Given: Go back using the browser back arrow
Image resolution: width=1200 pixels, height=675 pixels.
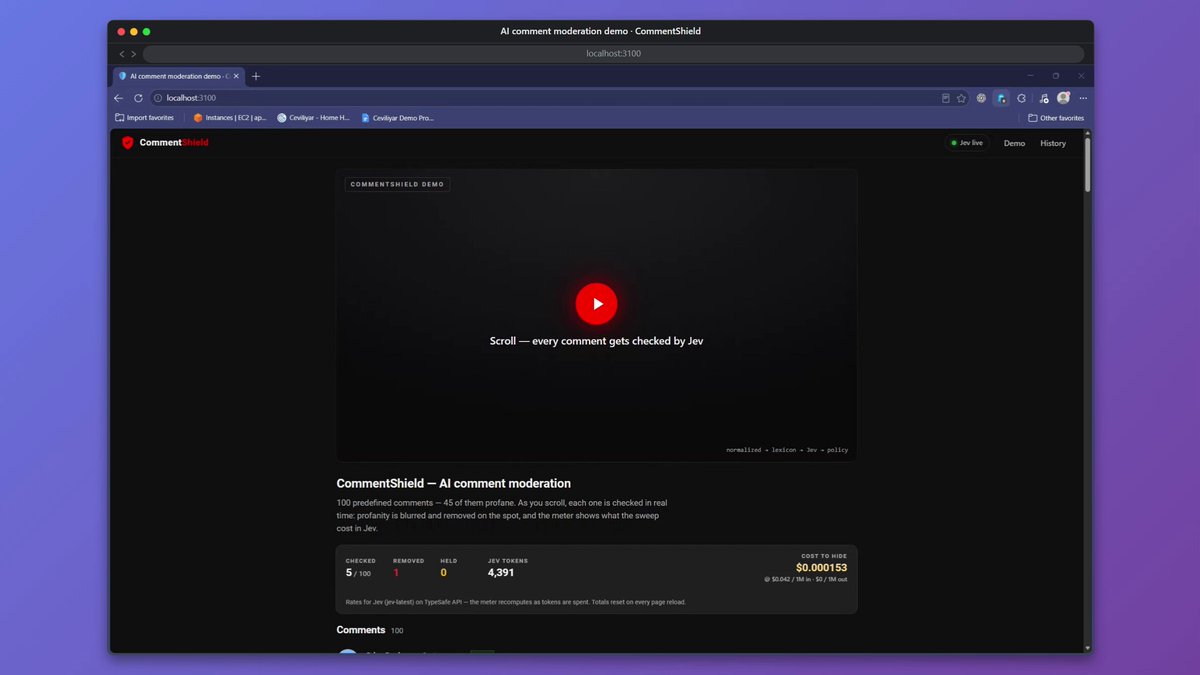Looking at the screenshot, I should pyautogui.click(x=118, y=98).
